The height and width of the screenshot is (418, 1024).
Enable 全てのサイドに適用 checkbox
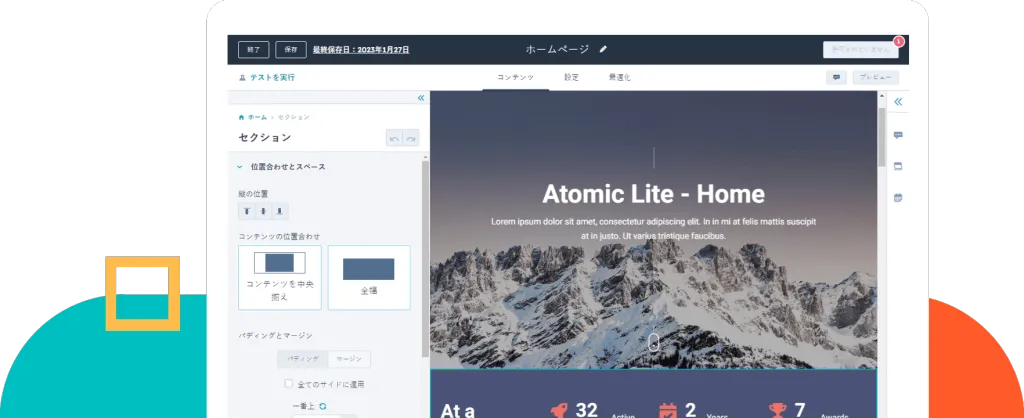point(289,384)
